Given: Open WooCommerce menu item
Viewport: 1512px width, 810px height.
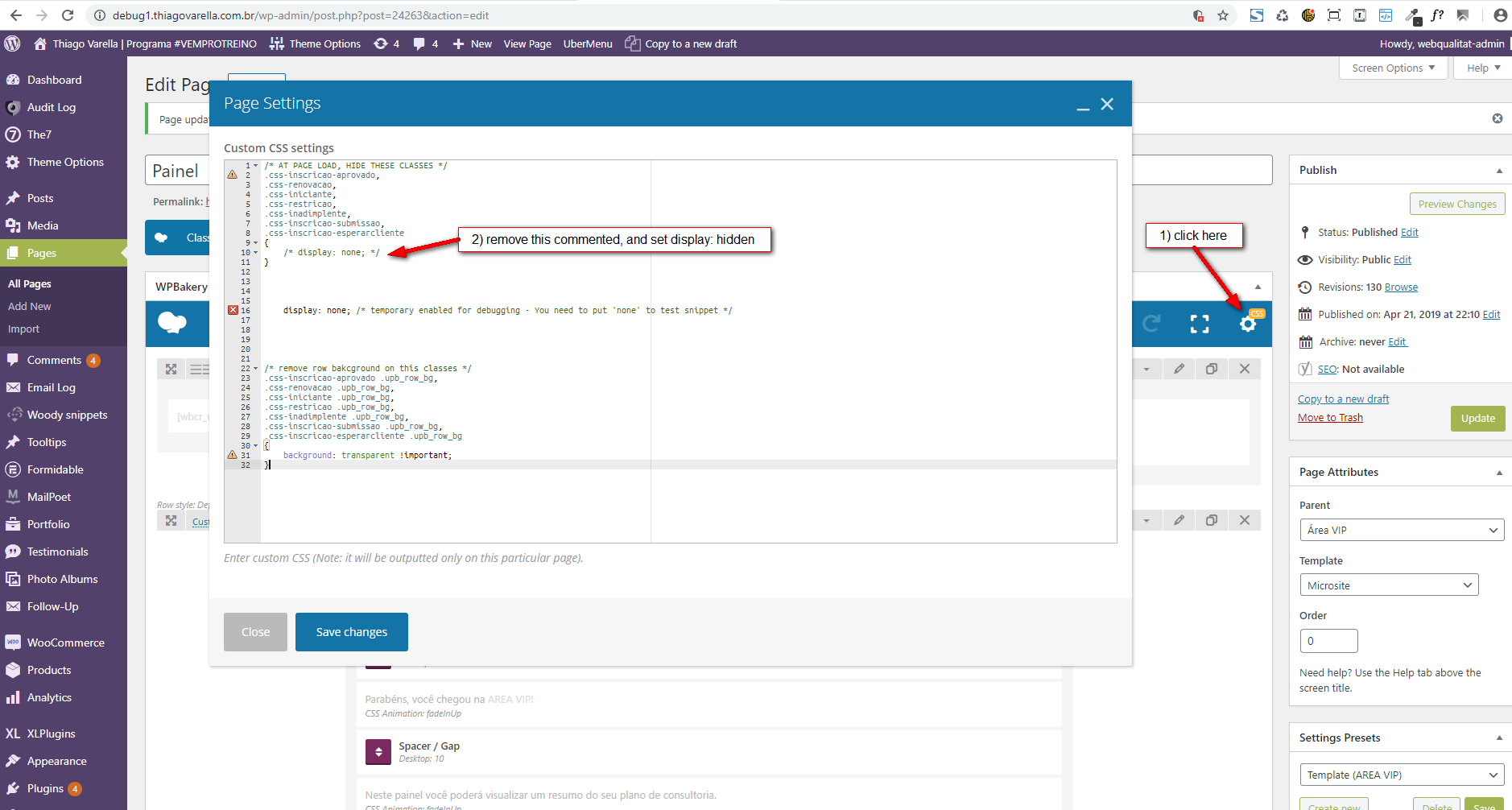Looking at the screenshot, I should pos(64,643).
